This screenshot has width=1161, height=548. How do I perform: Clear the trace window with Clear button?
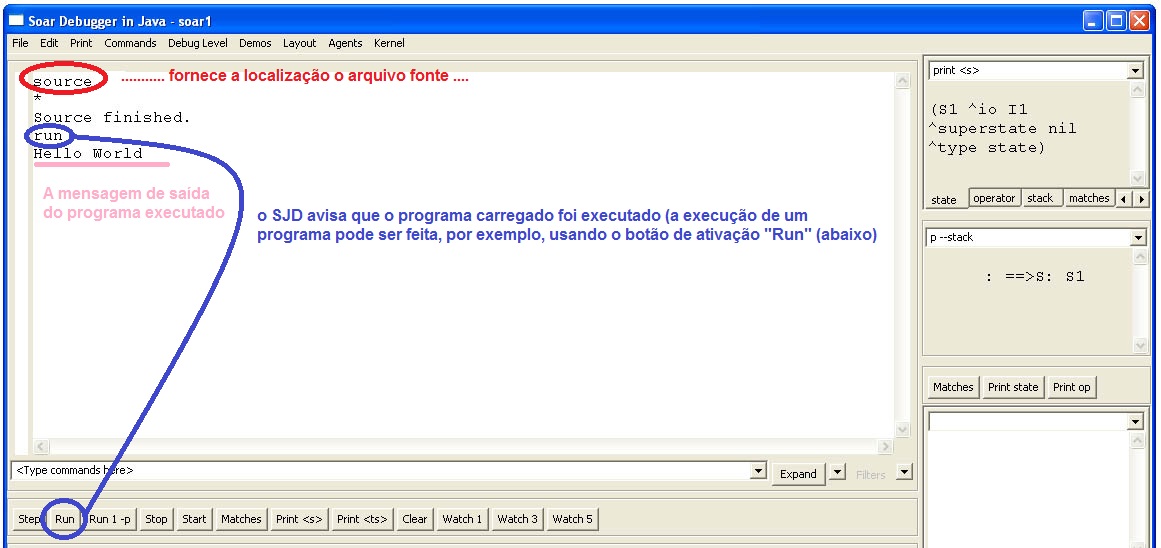point(415,519)
